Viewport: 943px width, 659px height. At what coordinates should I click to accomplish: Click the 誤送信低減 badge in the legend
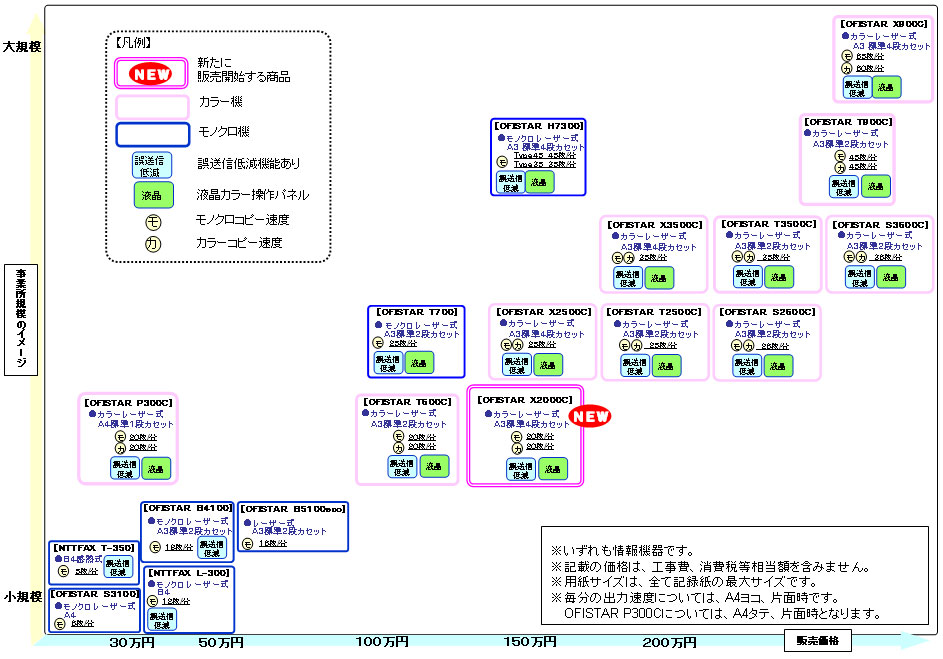152,165
